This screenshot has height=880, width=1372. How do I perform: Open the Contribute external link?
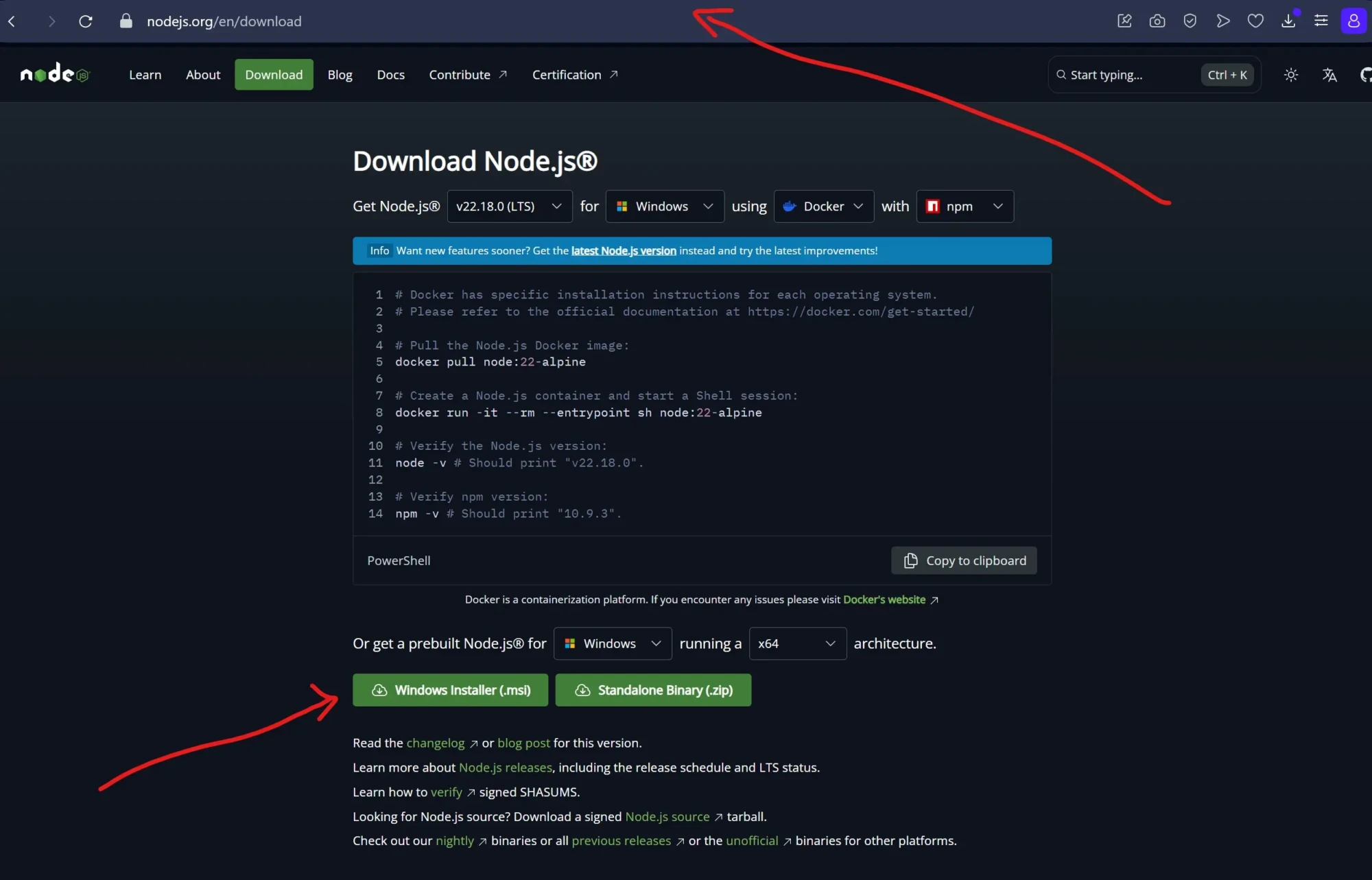[x=468, y=75]
